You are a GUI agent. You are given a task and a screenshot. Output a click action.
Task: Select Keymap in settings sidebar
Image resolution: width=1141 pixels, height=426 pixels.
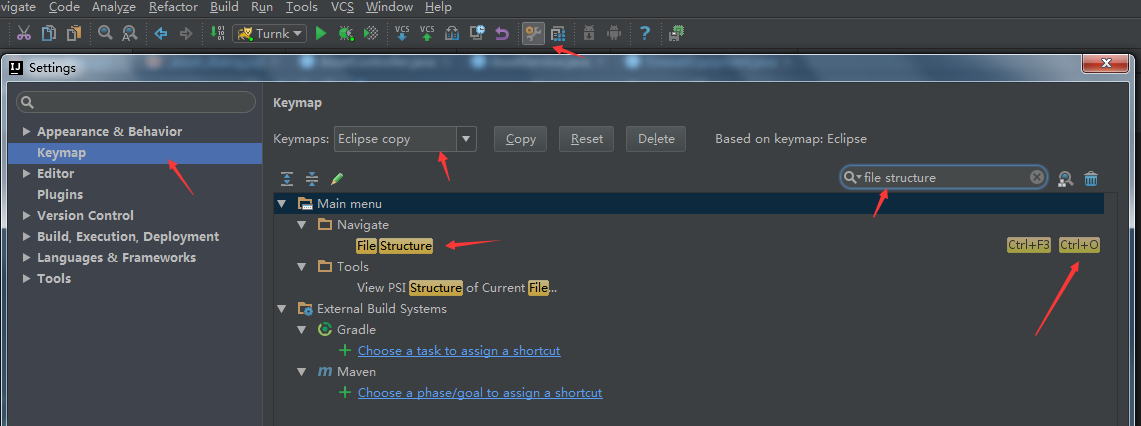135,153
